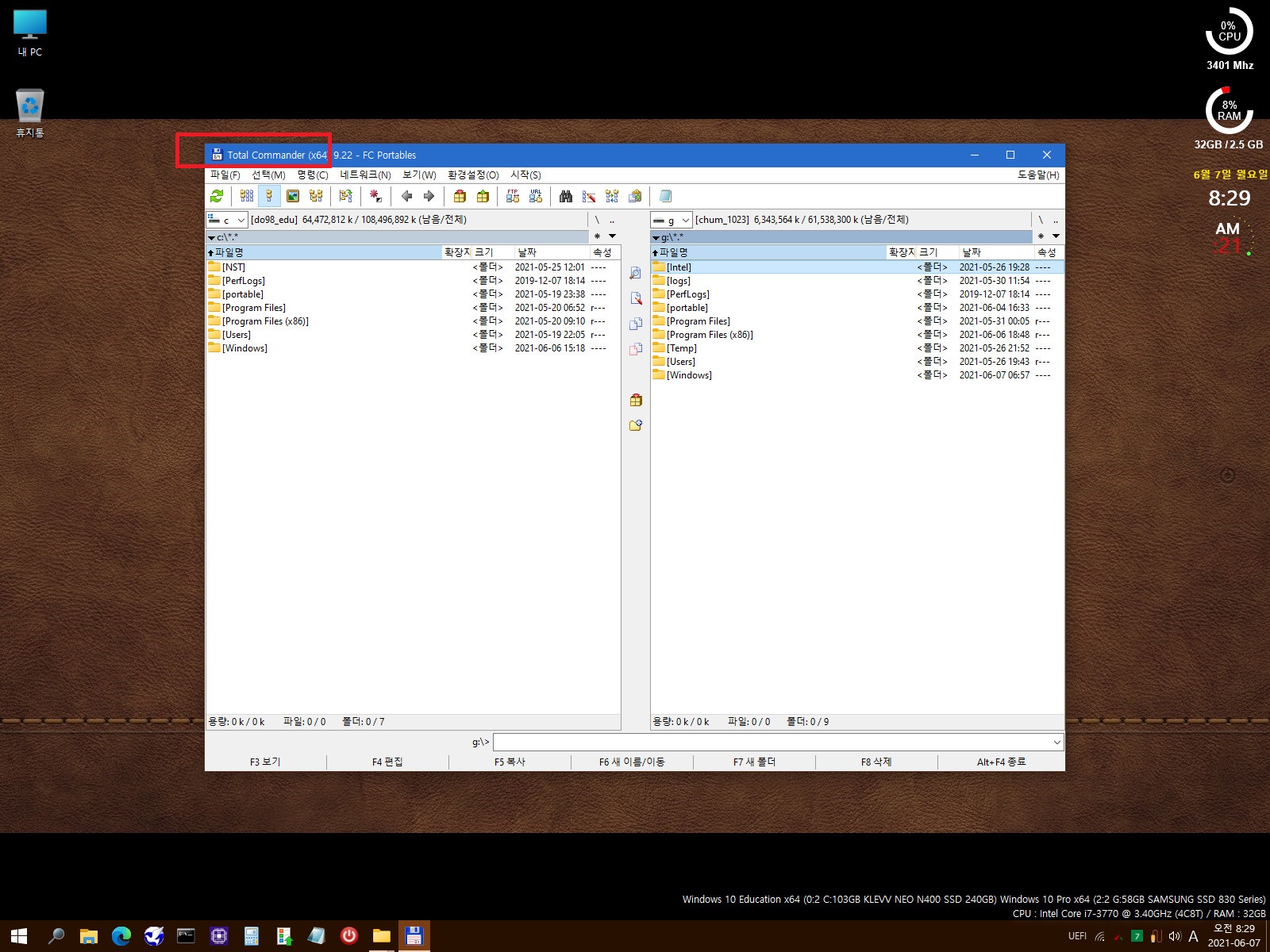The image size is (1270, 952).
Task: Open right panel favorites asterisk button
Action: tap(1041, 236)
